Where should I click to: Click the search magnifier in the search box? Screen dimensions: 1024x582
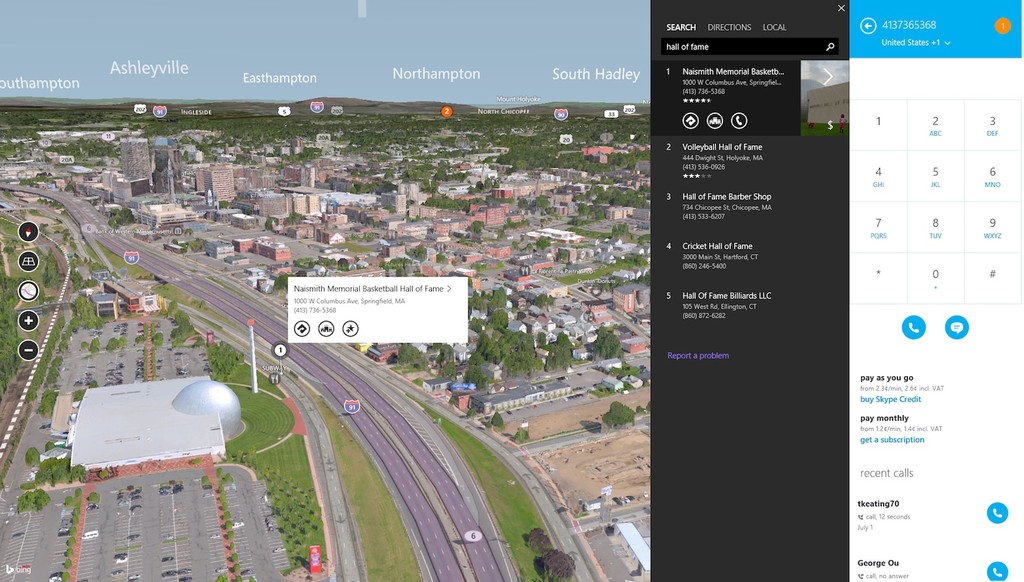(830, 46)
